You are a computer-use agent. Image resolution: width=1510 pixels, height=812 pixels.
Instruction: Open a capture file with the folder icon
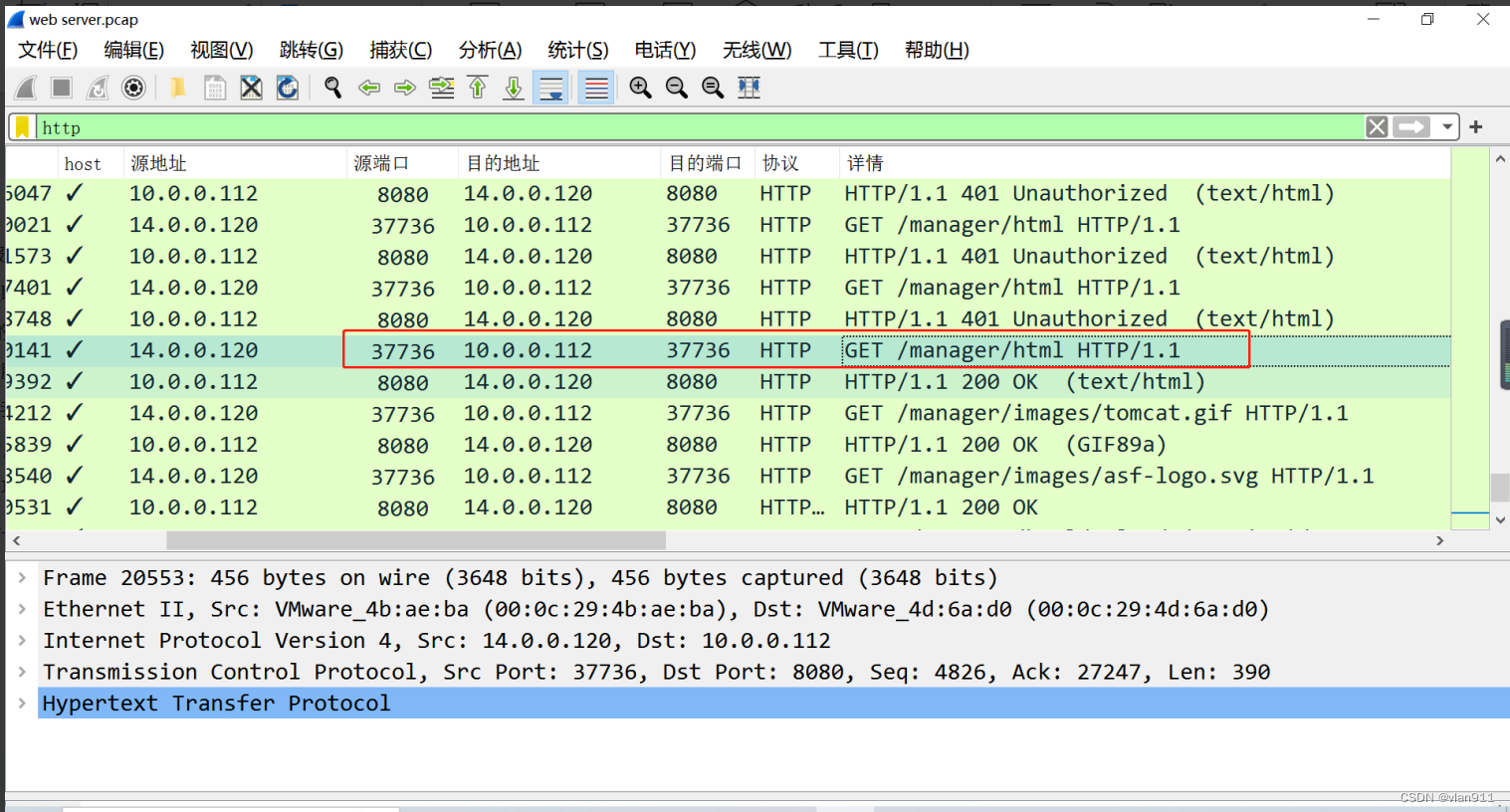pos(177,88)
